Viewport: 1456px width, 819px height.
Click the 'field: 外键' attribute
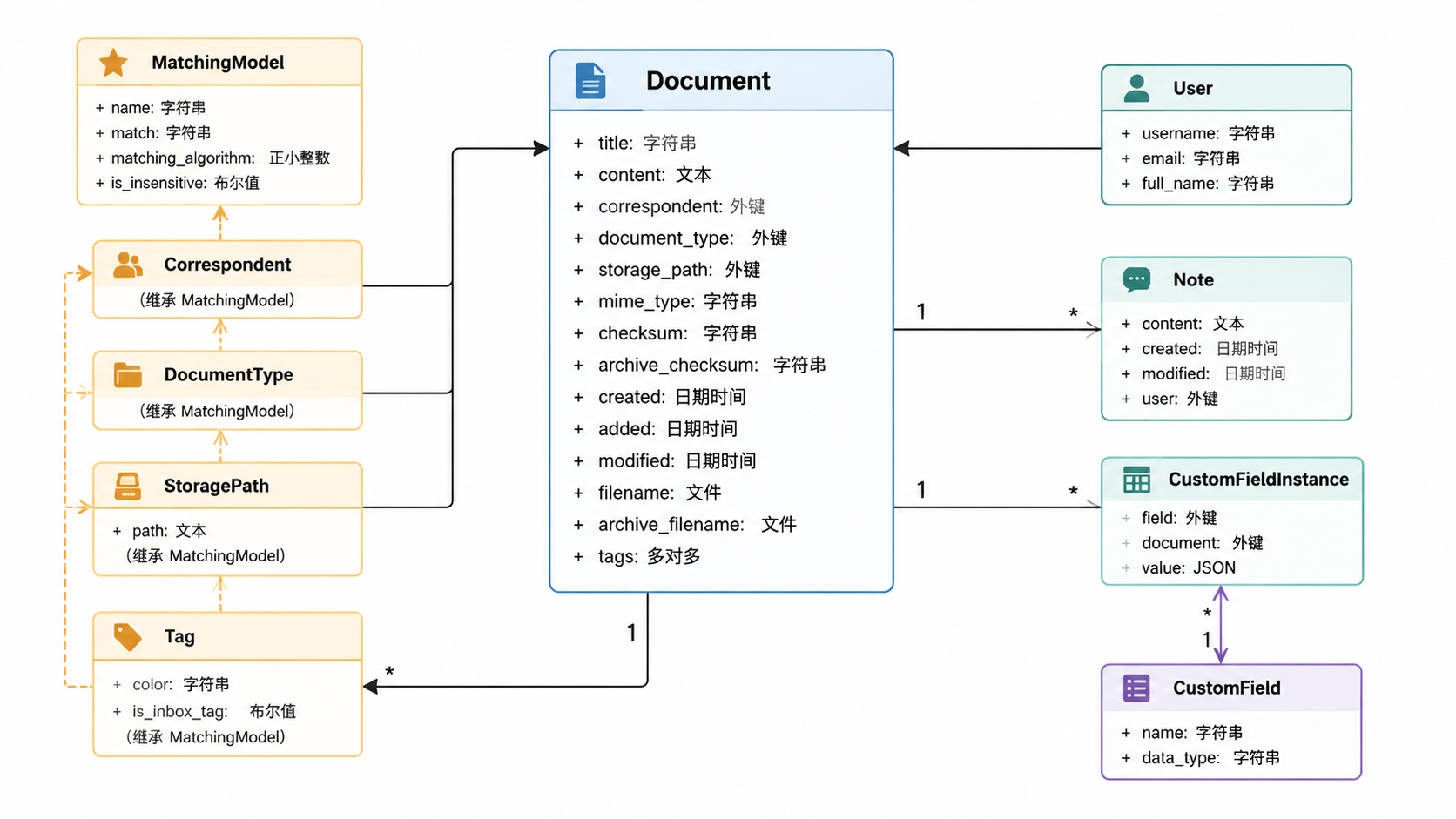pos(1170,518)
